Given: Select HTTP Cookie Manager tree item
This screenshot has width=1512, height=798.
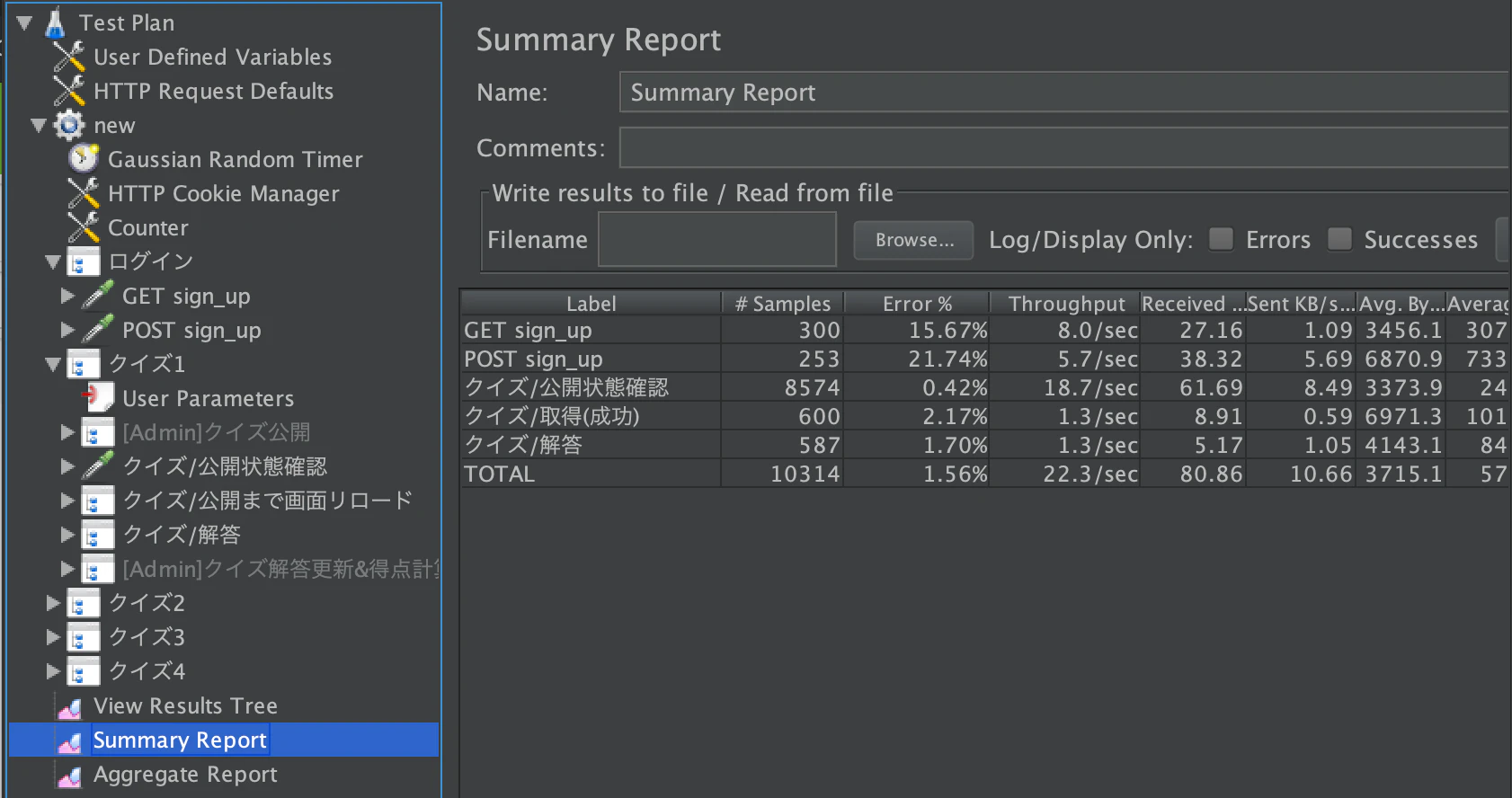Looking at the screenshot, I should point(224,194).
